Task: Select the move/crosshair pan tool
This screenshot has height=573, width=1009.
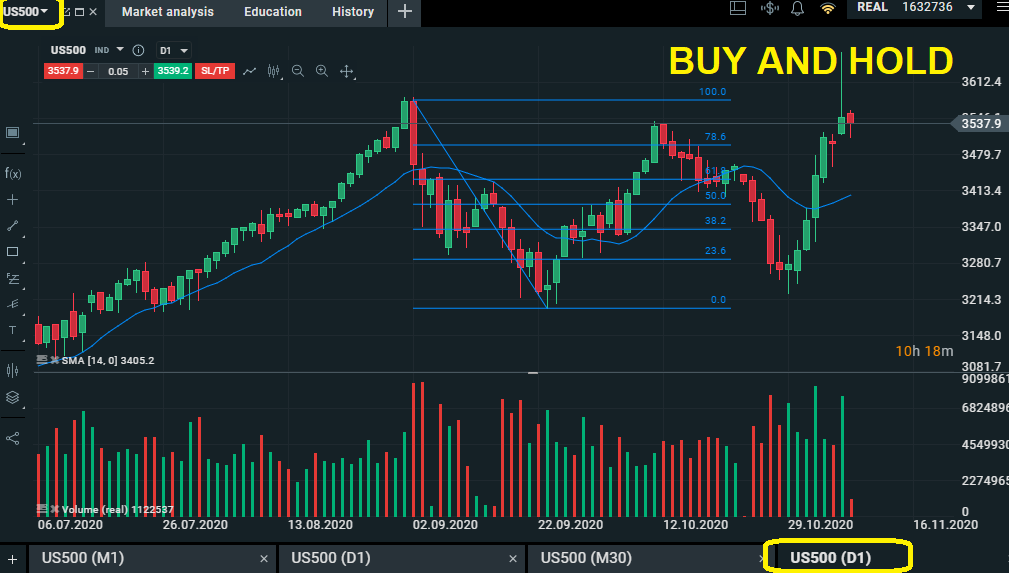Action: click(x=347, y=71)
